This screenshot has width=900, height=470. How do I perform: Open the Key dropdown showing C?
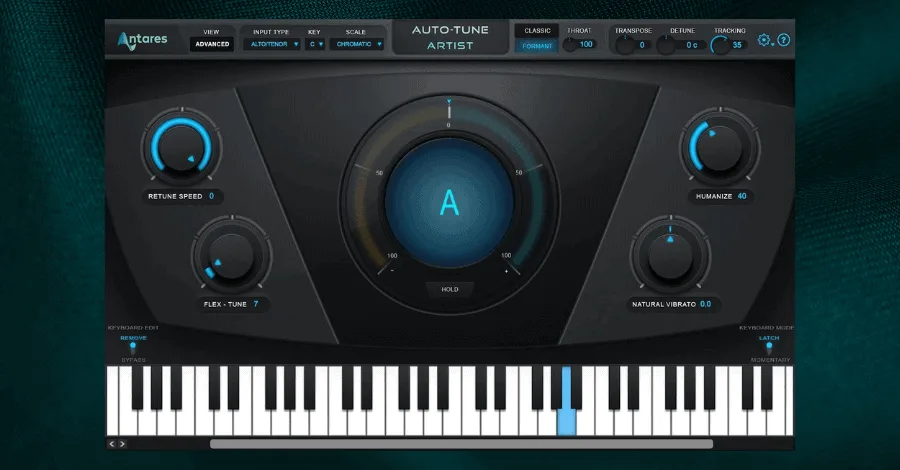tap(315, 44)
